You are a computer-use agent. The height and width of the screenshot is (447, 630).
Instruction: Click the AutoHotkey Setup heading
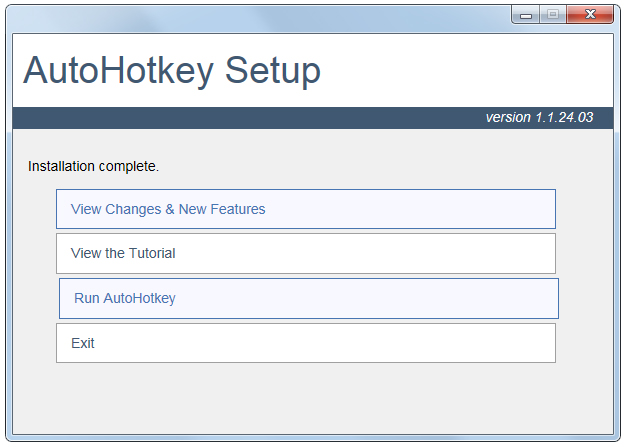[x=172, y=71]
